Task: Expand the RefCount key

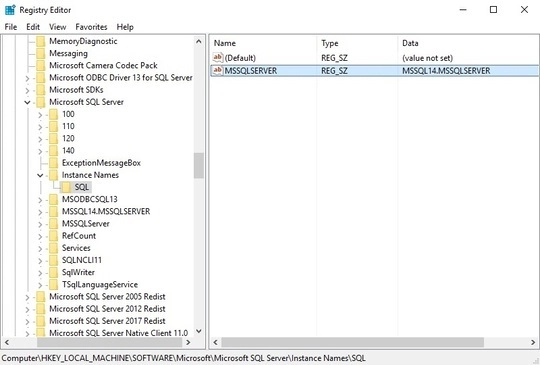Action: [x=40, y=237]
